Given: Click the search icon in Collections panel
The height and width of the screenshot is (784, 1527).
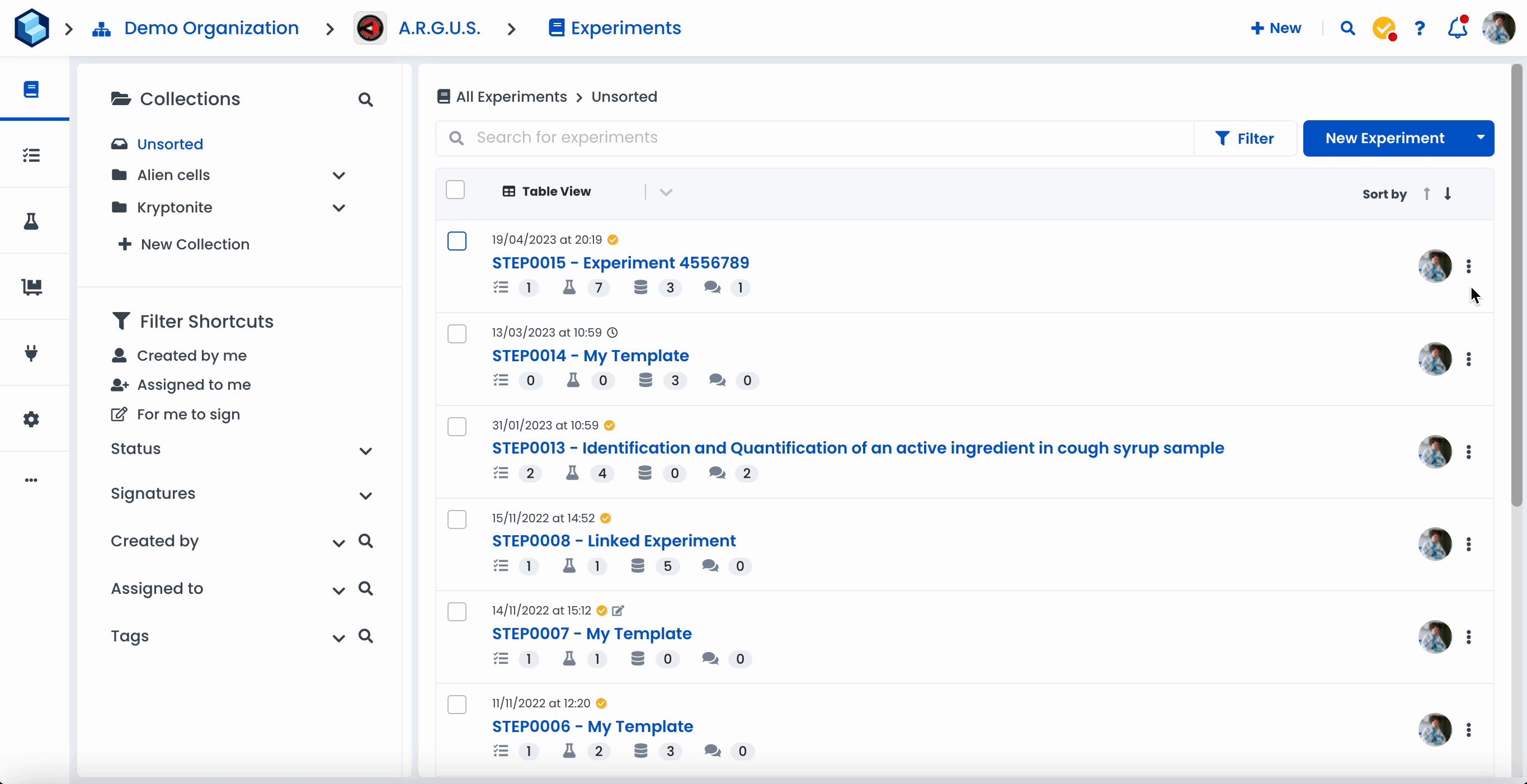Looking at the screenshot, I should [365, 100].
